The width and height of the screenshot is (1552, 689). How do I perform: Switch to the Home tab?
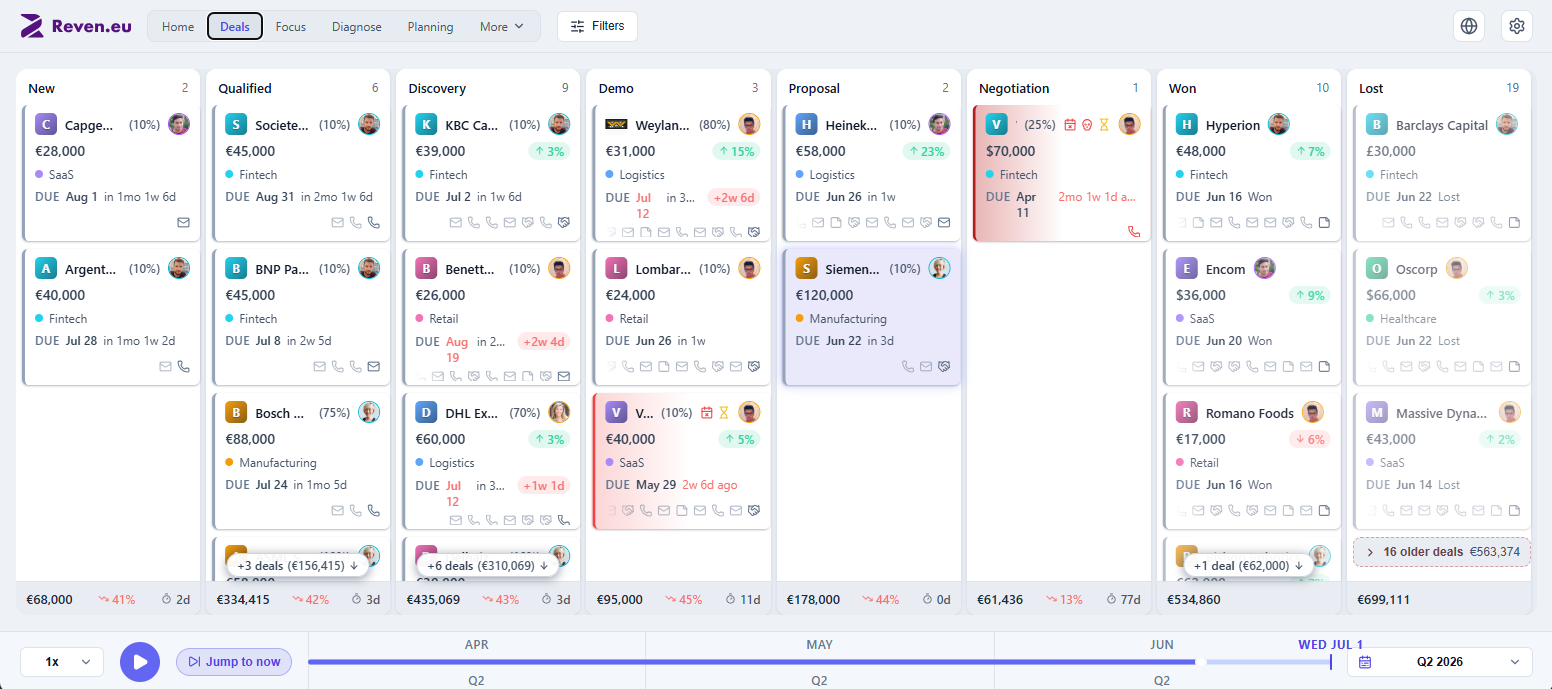coord(178,27)
